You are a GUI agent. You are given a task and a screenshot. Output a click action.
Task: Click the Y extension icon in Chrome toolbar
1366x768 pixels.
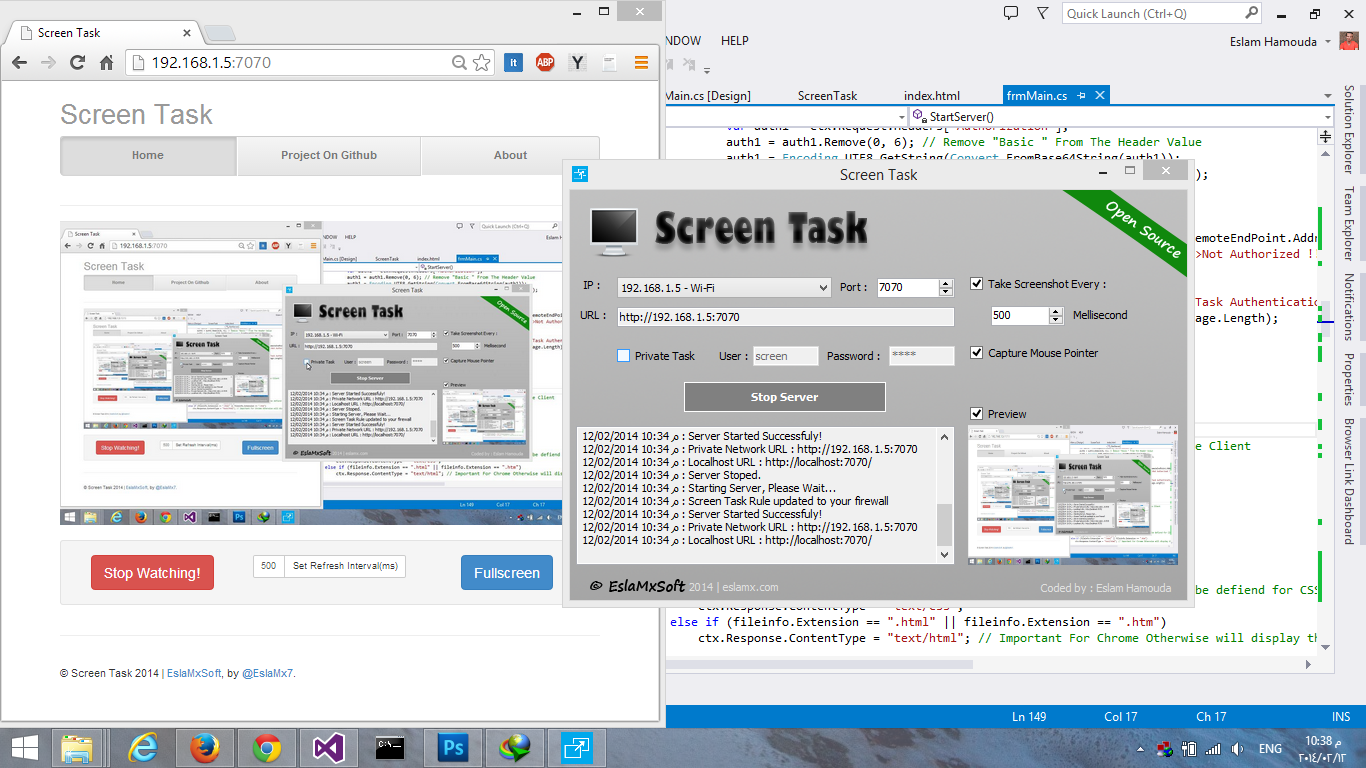[577, 62]
